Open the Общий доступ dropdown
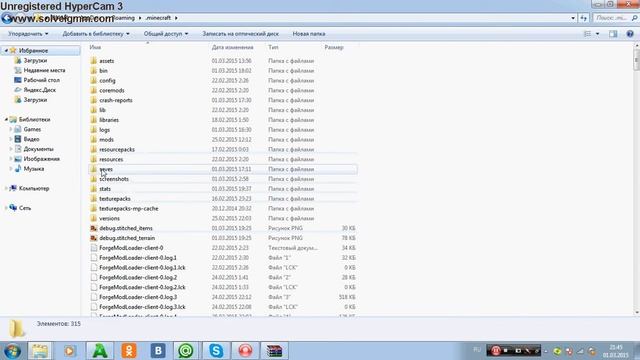The width and height of the screenshot is (640, 360). coord(166,34)
